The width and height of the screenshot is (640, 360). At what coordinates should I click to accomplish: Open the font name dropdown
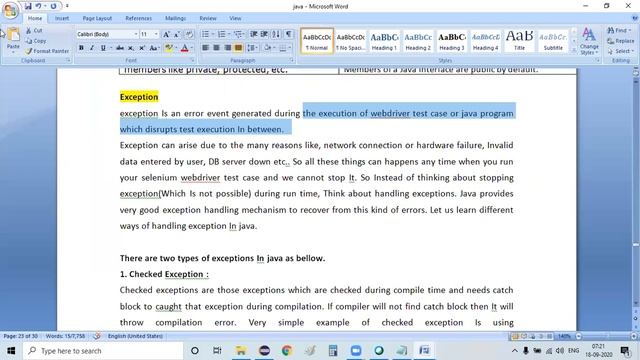(136, 35)
